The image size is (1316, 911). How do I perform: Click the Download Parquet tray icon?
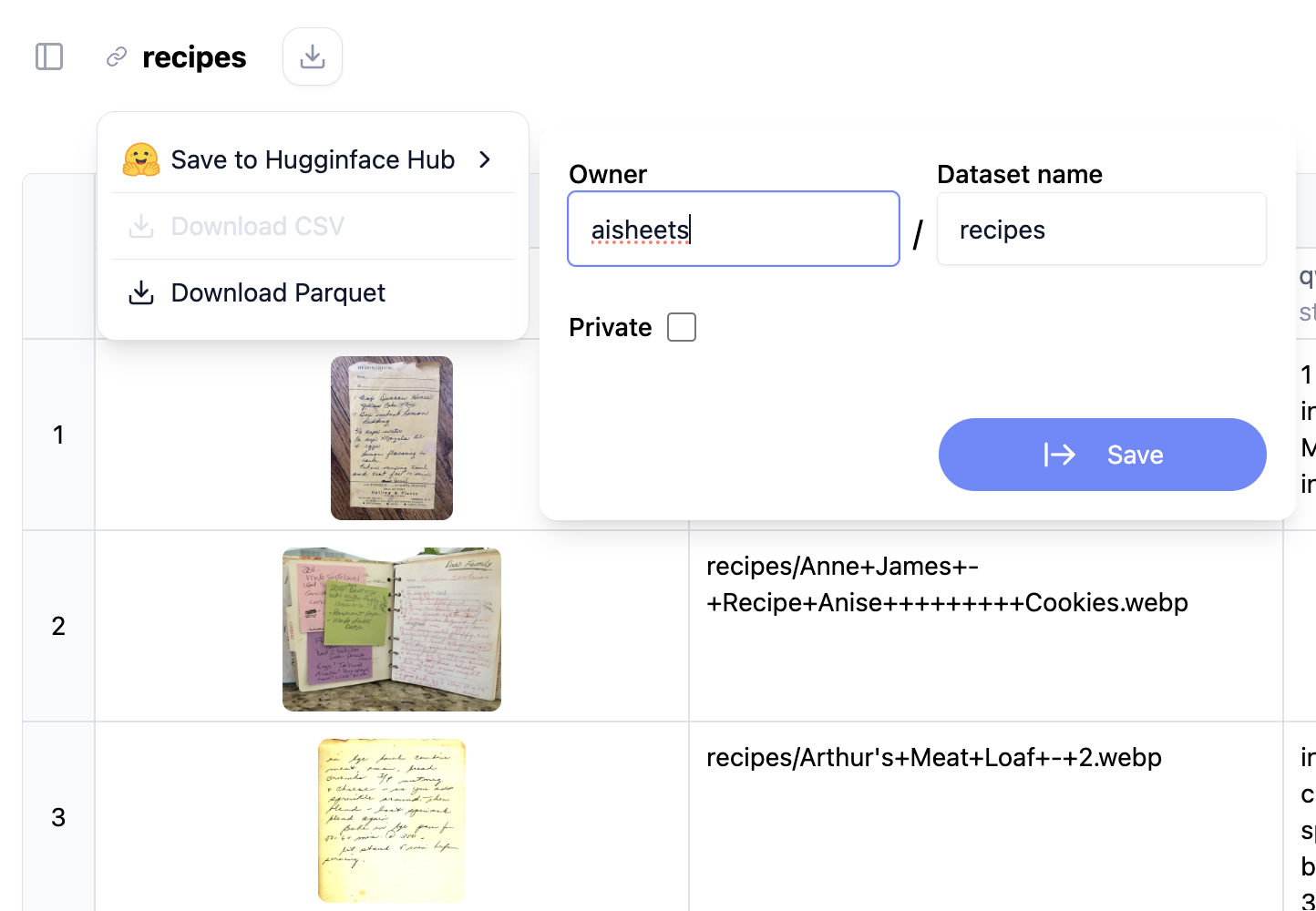141,292
